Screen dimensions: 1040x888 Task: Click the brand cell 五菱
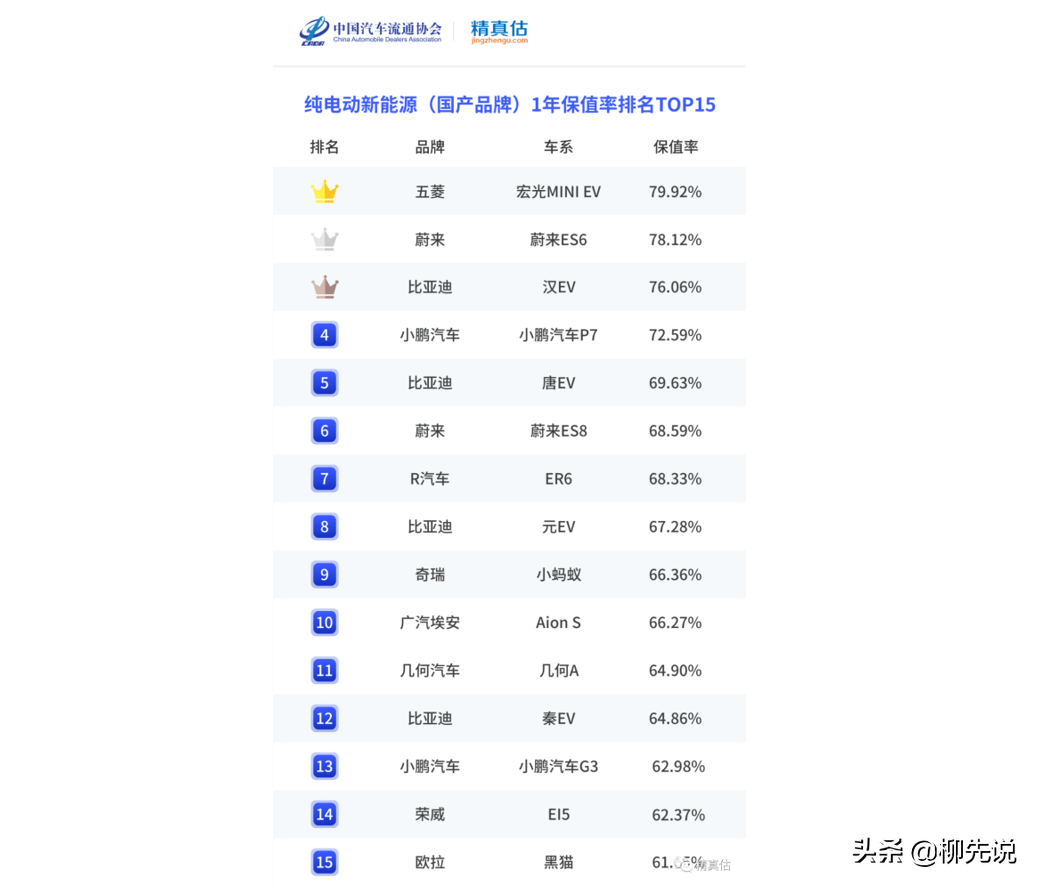click(430, 192)
